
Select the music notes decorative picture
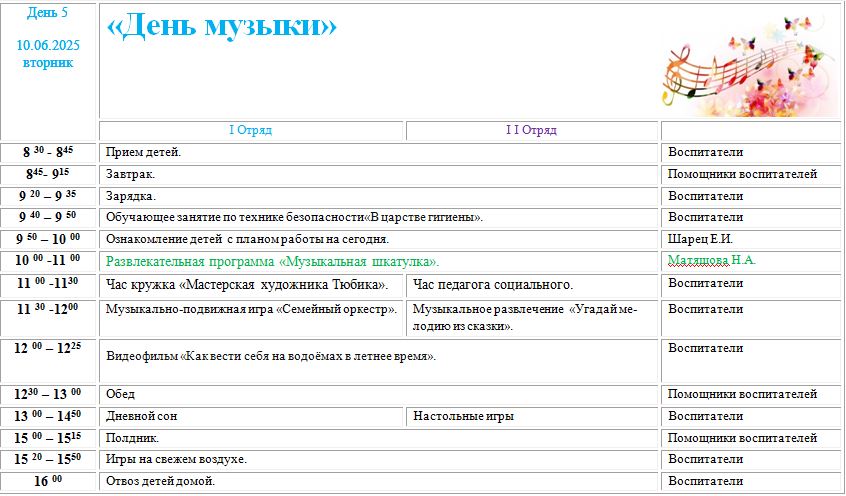pyautogui.click(x=750, y=64)
